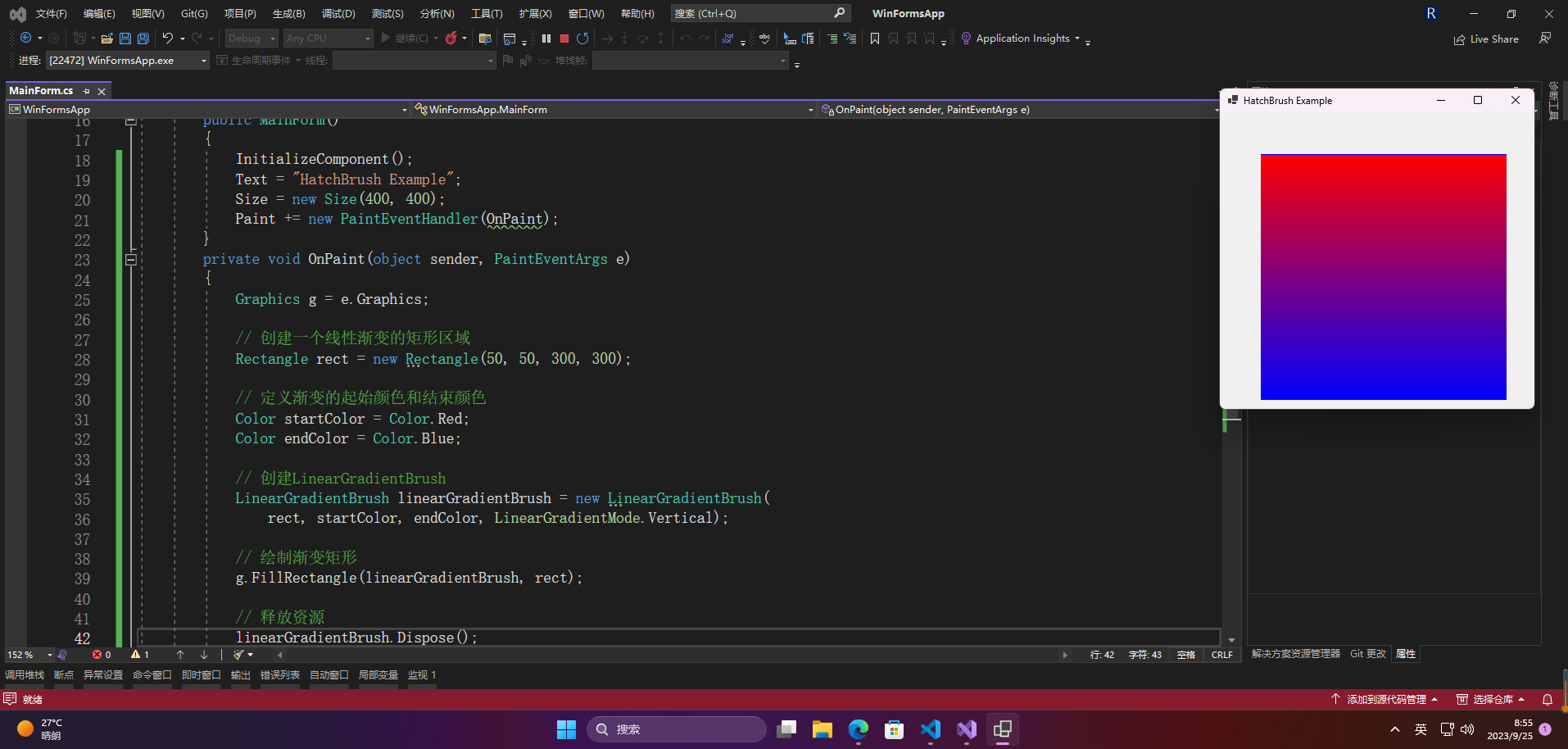Viewport: 1568px width, 749px height.
Task: Click the Toggle Bookmark icon
Action: pyautogui.click(x=875, y=39)
